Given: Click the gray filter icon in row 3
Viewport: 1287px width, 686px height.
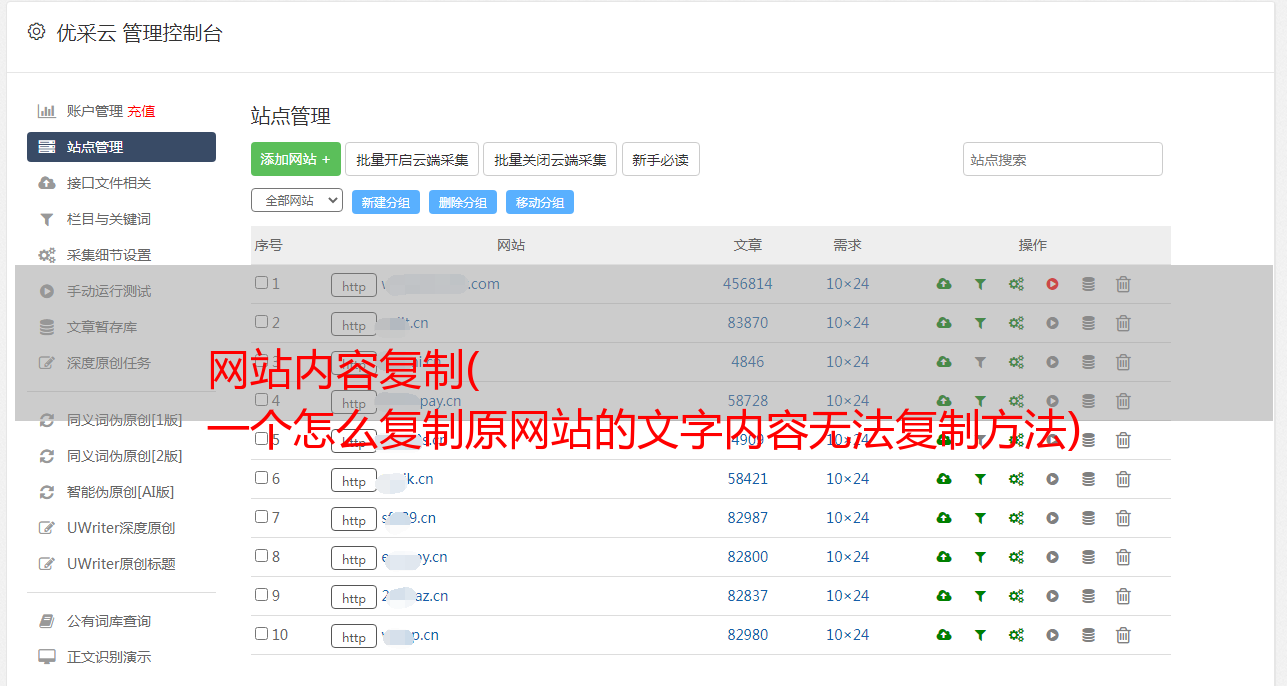Looking at the screenshot, I should tap(980, 362).
